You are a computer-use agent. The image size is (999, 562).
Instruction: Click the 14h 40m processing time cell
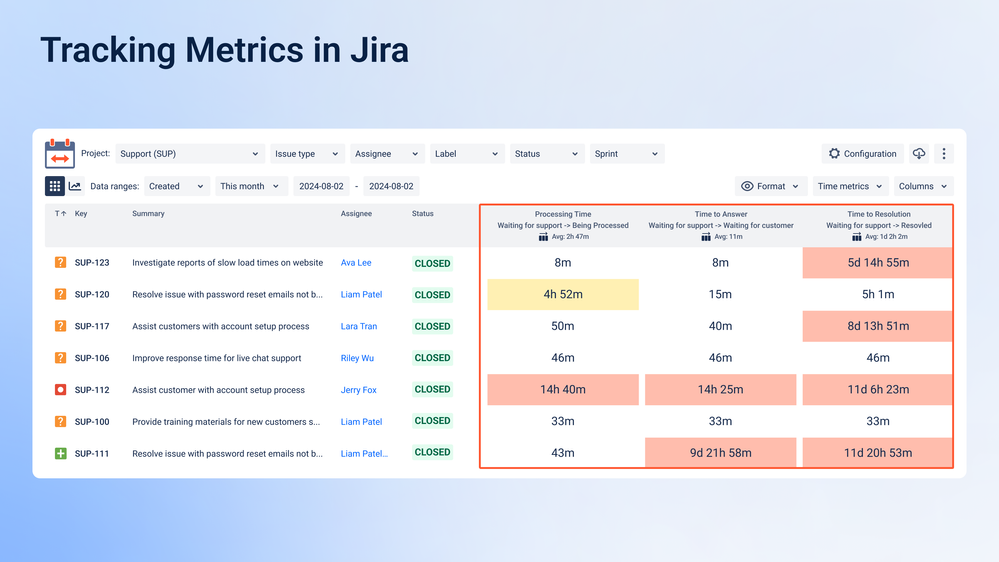tap(563, 389)
